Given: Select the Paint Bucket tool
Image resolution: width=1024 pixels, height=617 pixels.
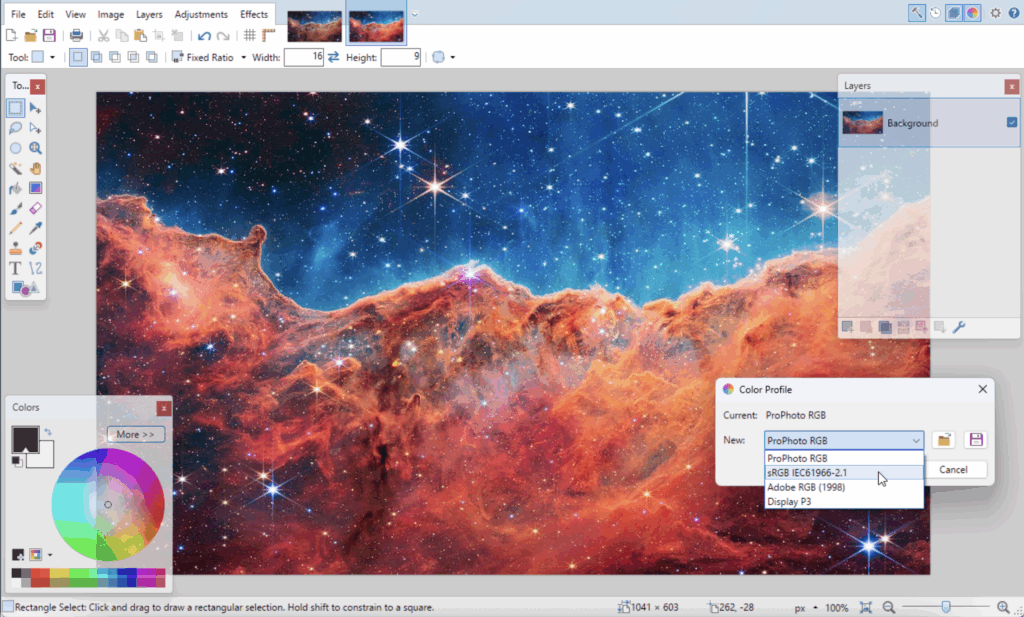Looking at the screenshot, I should [x=16, y=188].
